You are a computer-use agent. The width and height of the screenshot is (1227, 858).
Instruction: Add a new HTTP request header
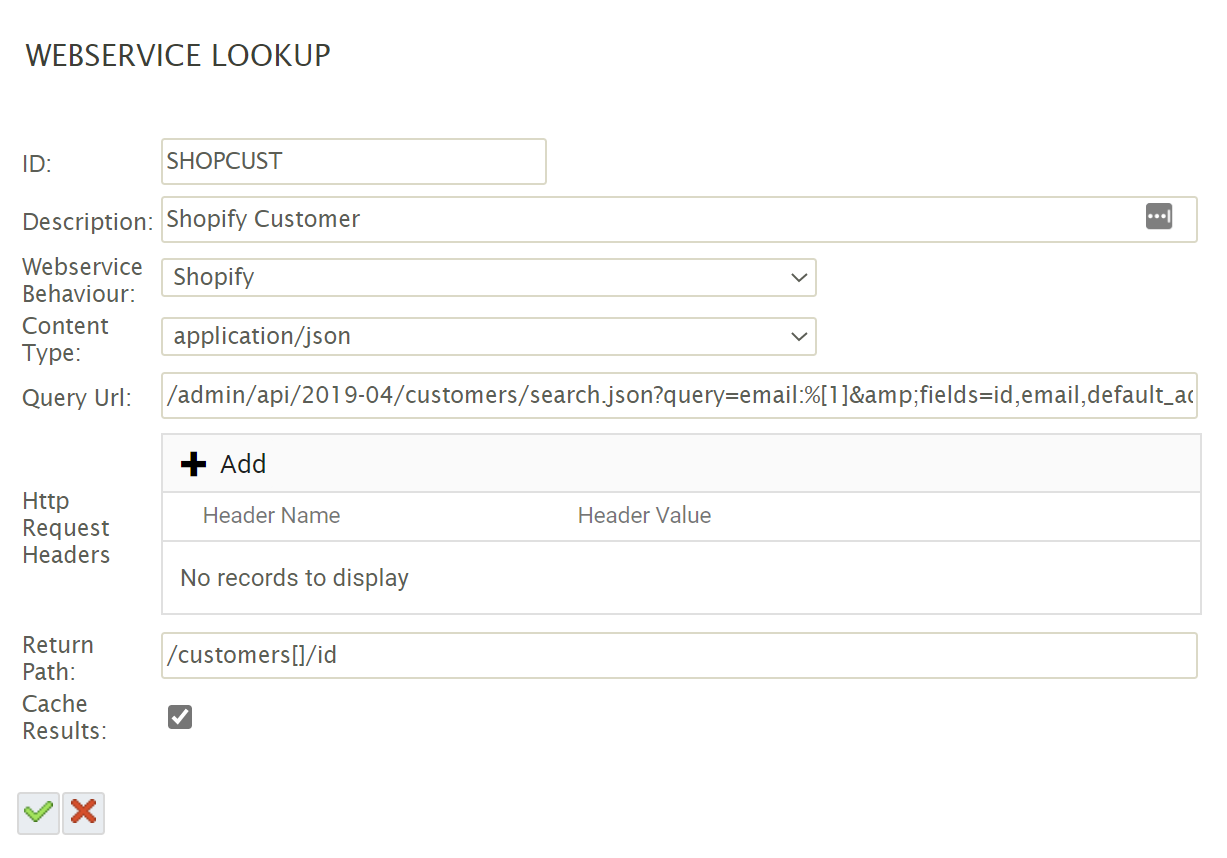point(224,464)
